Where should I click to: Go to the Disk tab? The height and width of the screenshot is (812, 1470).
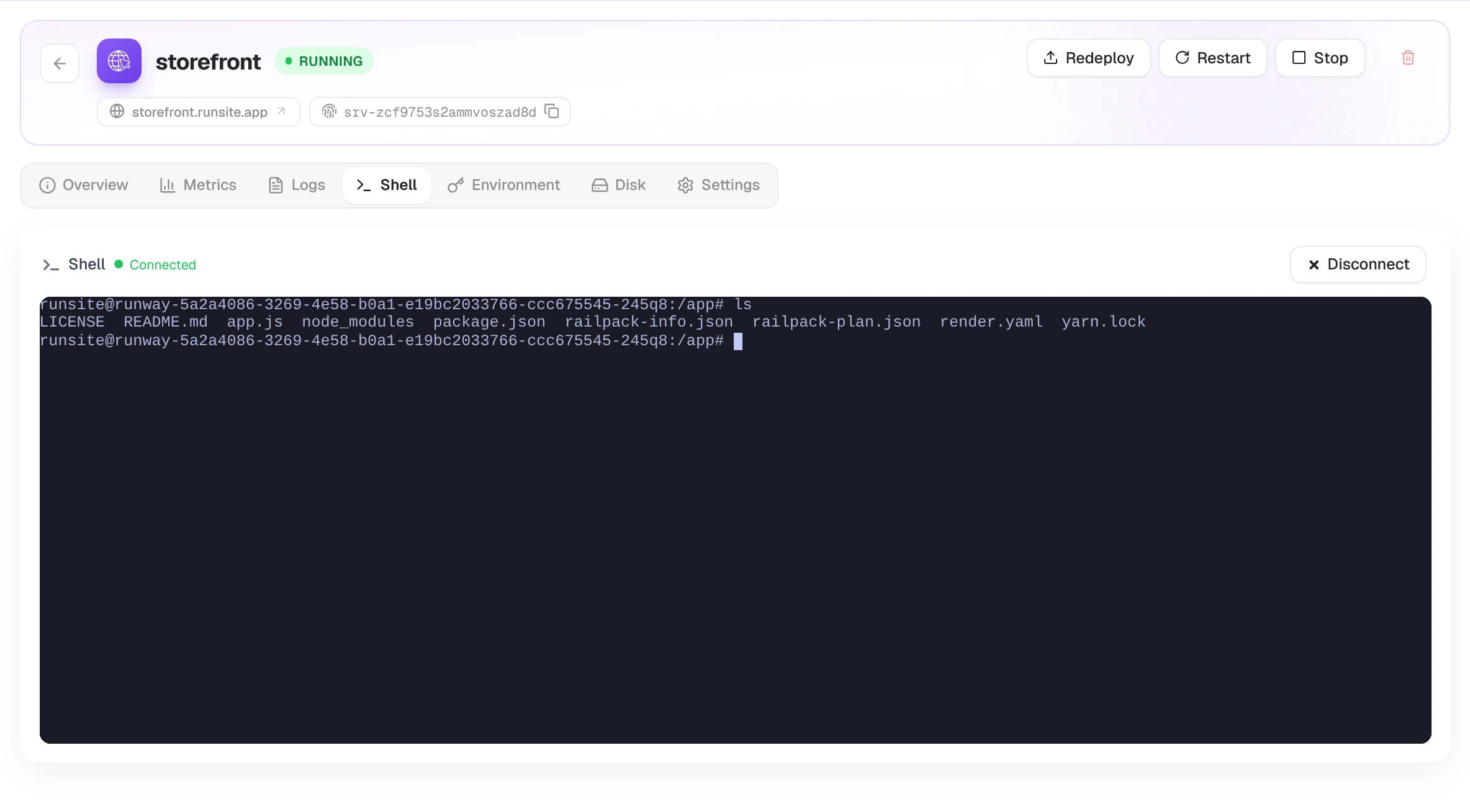pyautogui.click(x=618, y=185)
